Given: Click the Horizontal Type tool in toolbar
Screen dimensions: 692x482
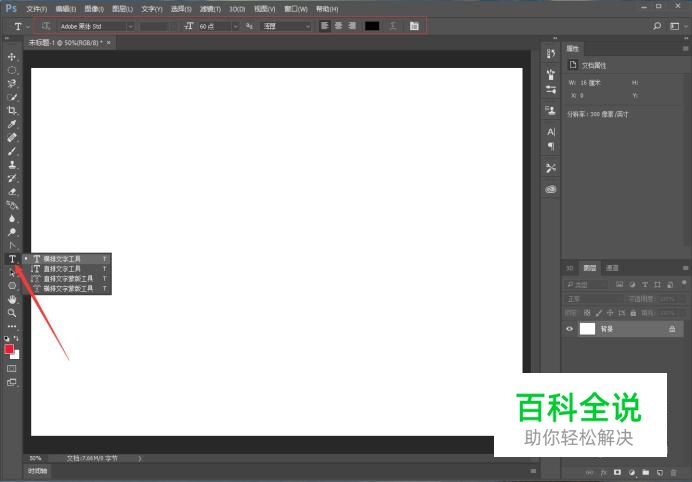Looking at the screenshot, I should [x=12, y=259].
